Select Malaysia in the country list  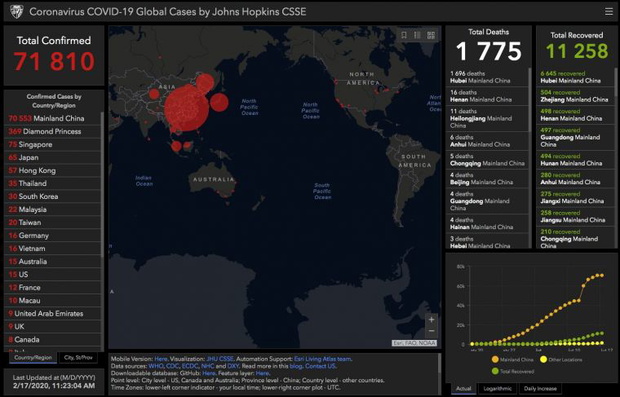(x=53, y=210)
